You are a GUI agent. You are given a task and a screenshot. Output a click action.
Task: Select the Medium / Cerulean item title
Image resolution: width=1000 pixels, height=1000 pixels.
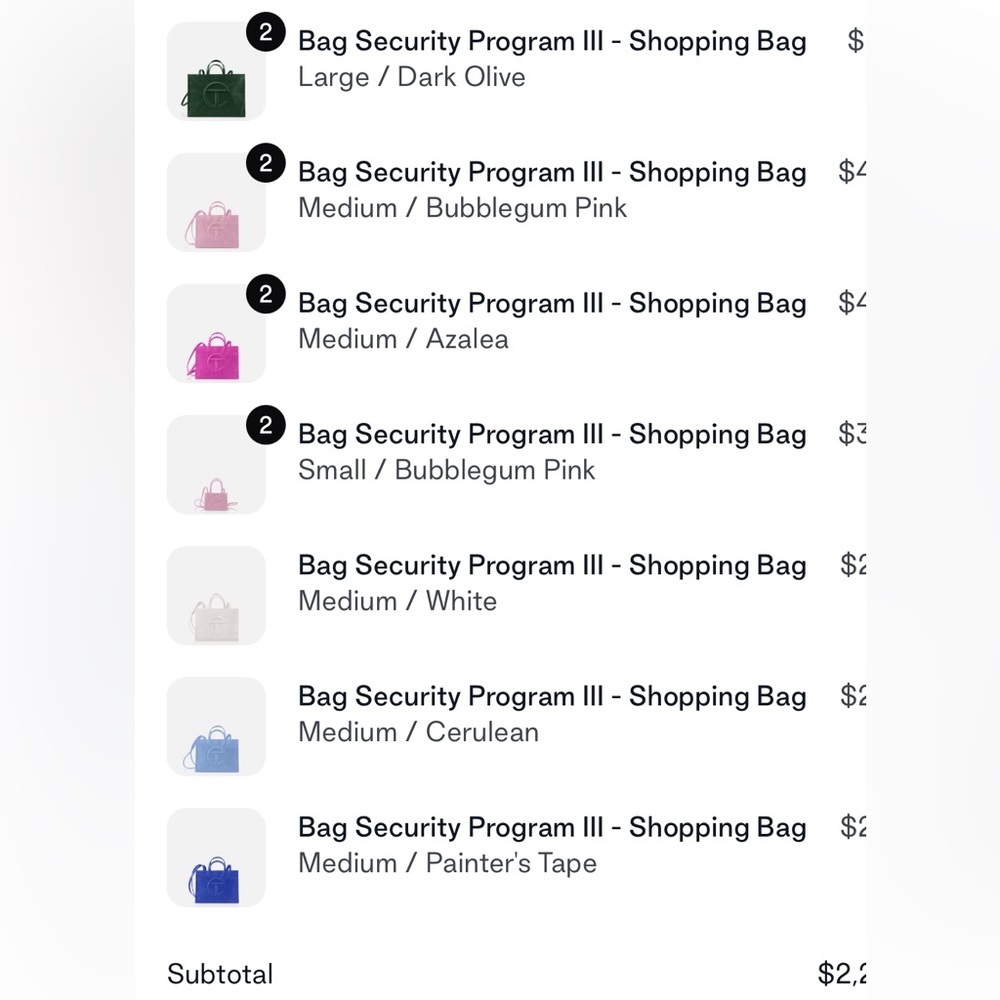pyautogui.click(x=551, y=697)
